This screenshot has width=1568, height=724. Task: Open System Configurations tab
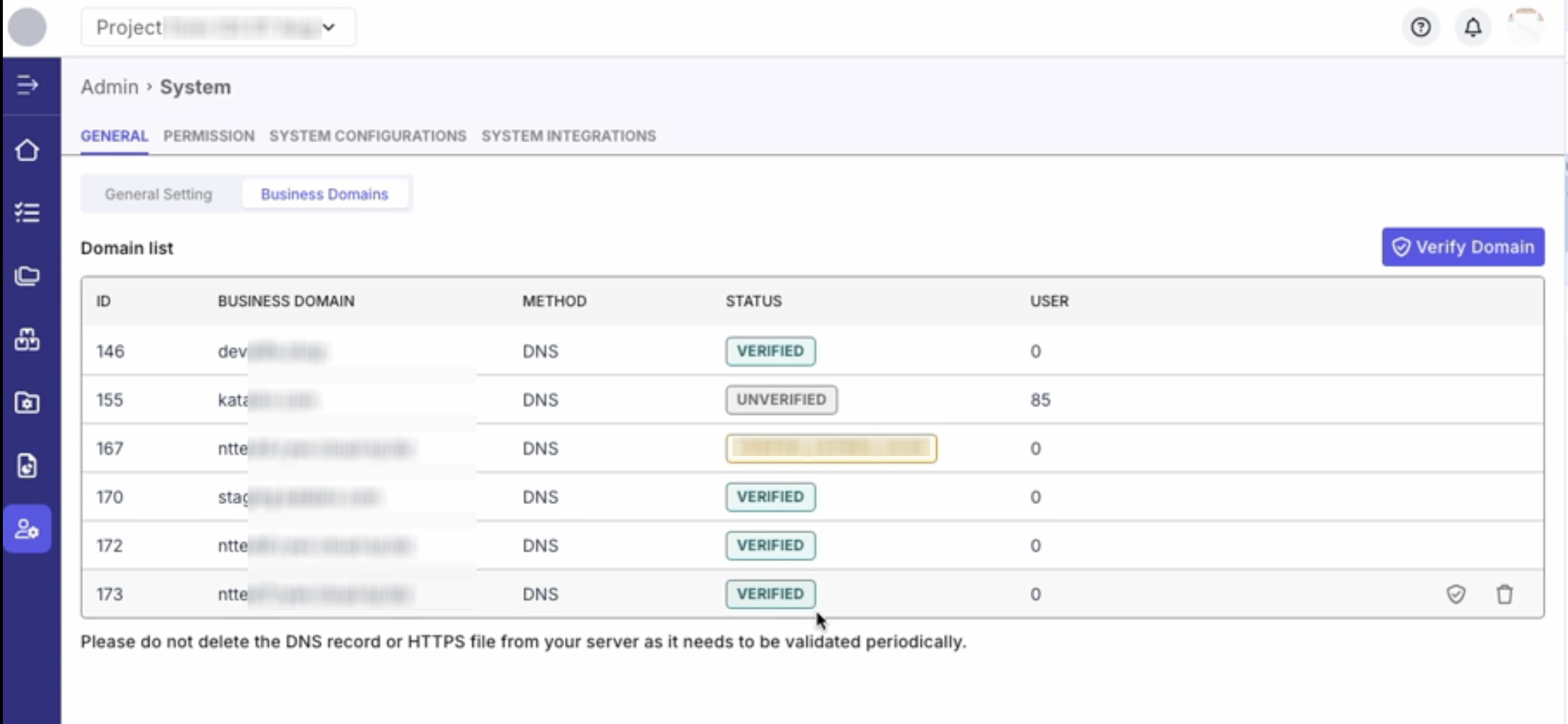point(367,136)
